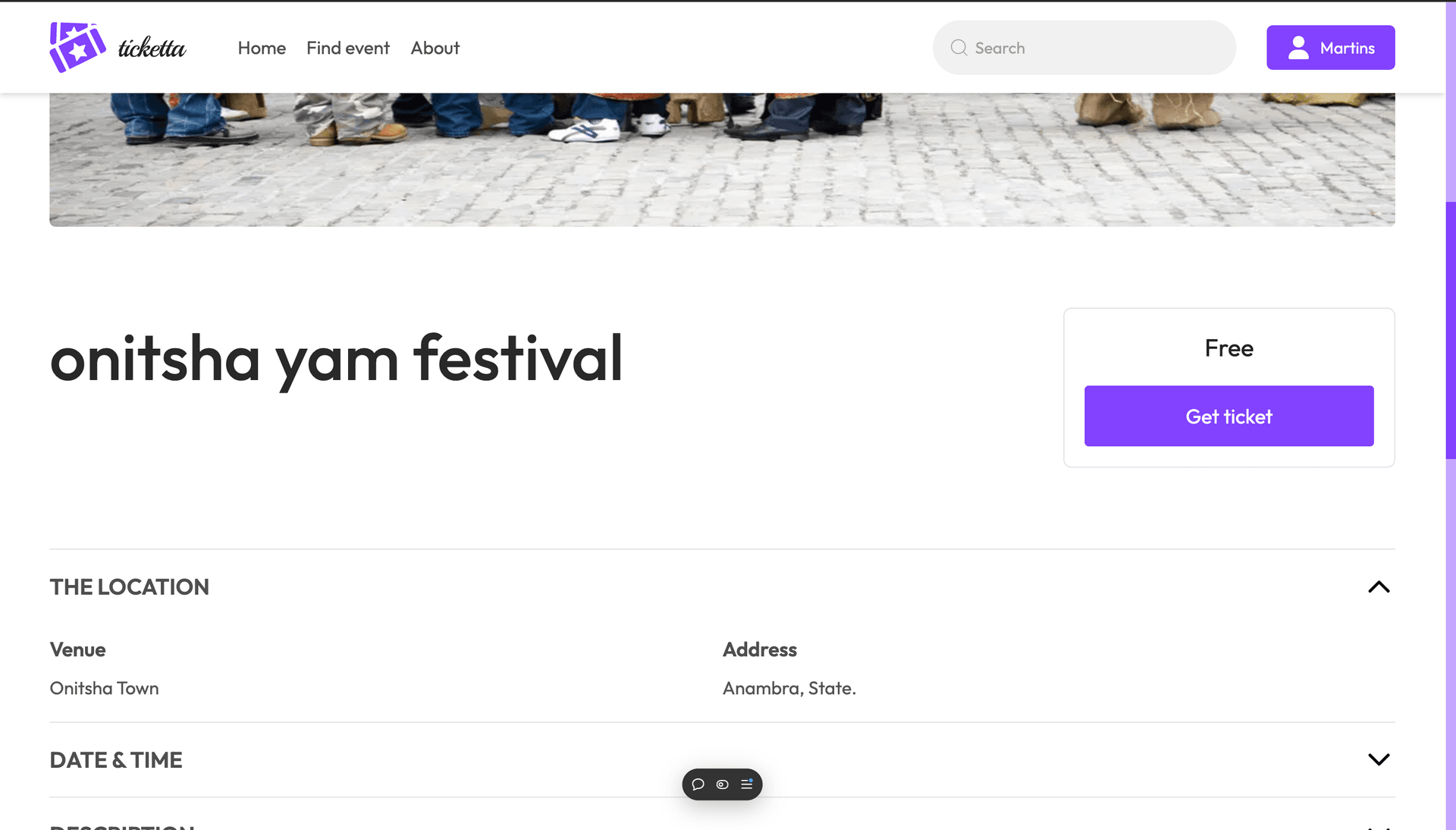This screenshot has width=1456, height=830.
Task: Flip the switch icon in the floating toolbar
Action: 723,784
